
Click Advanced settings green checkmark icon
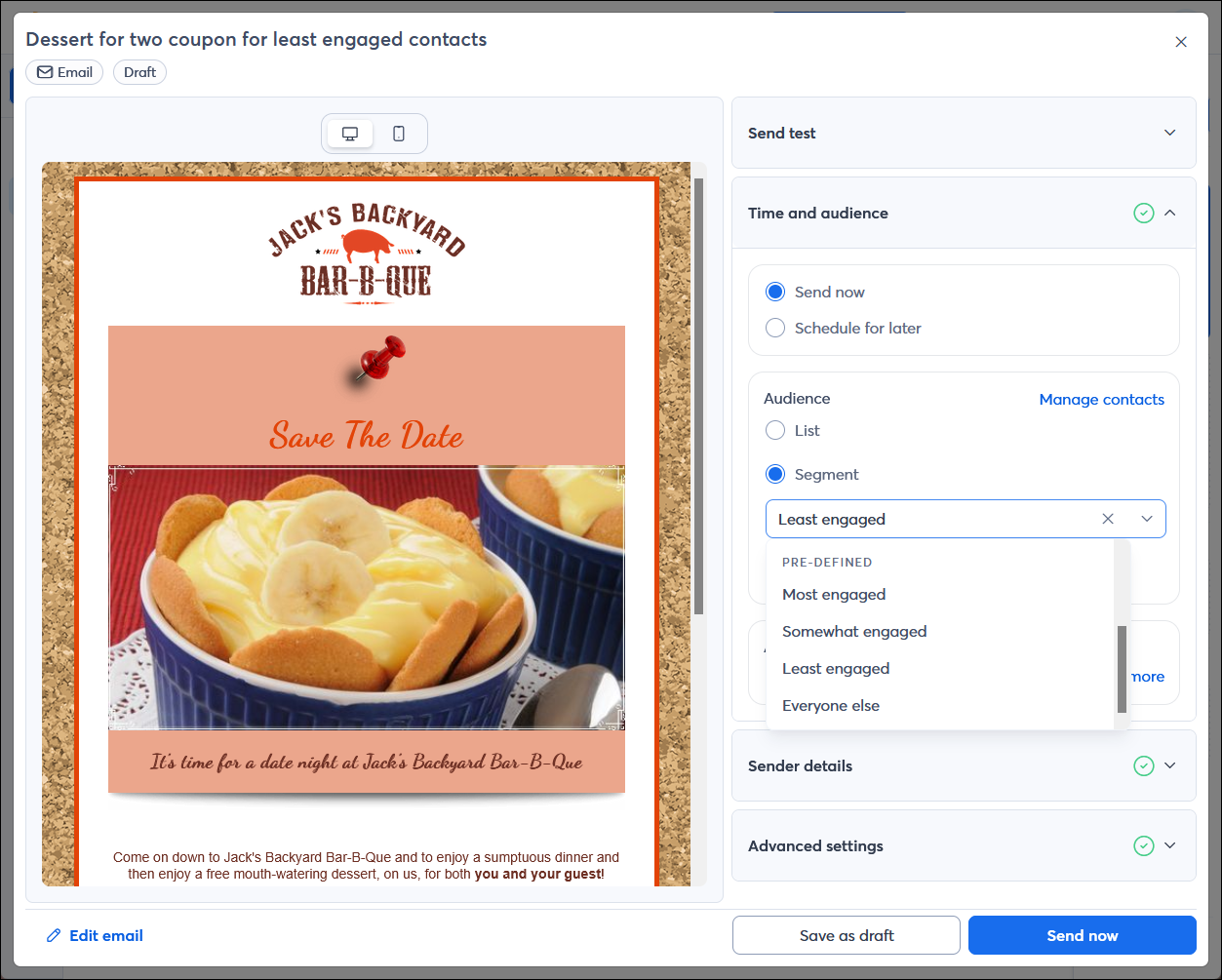1144,845
